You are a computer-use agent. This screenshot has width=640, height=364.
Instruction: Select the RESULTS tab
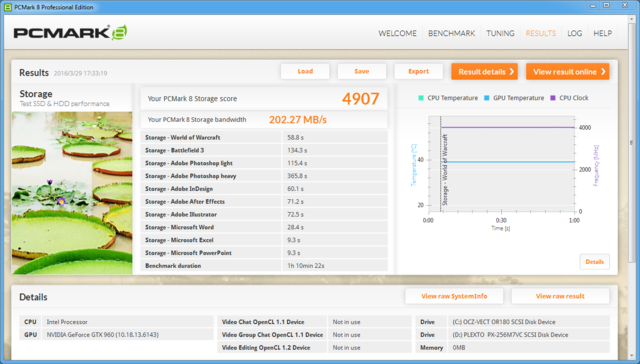coord(540,33)
